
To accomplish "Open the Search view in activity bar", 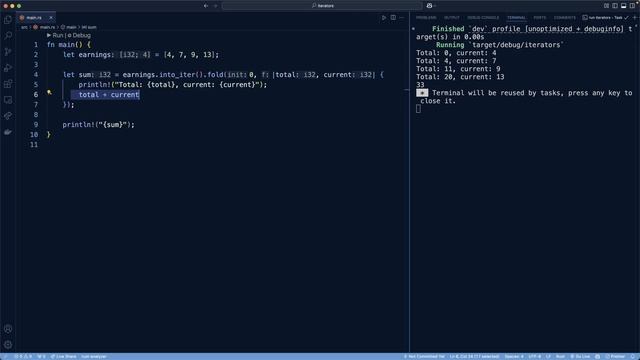I will click(8, 36).
